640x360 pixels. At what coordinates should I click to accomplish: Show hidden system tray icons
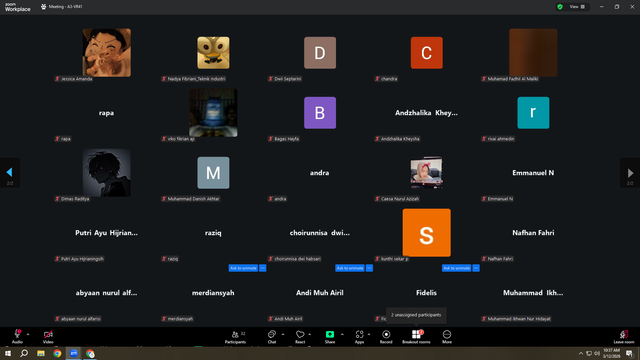(x=581, y=353)
